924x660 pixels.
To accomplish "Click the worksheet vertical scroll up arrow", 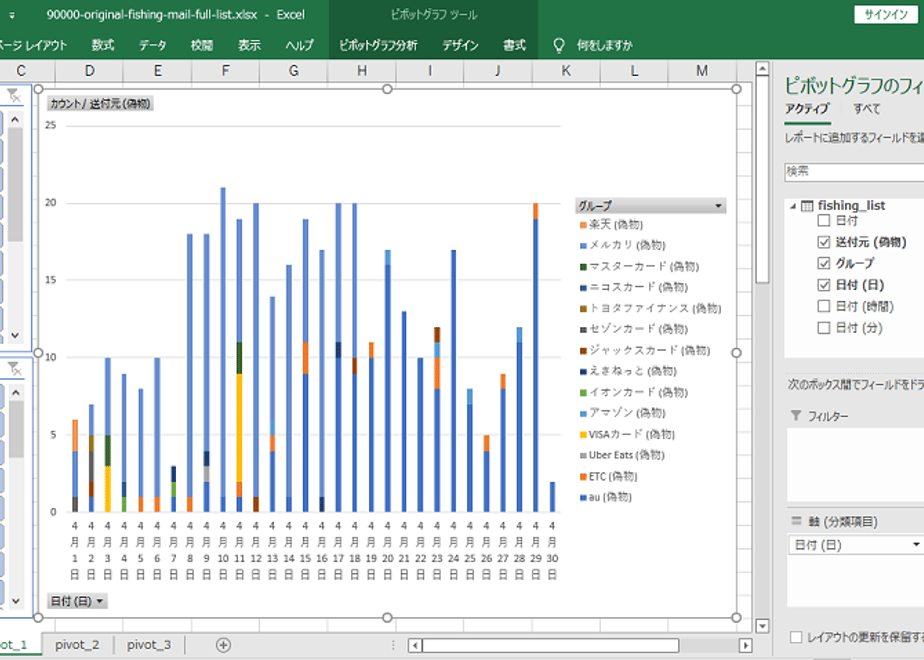I will [762, 69].
